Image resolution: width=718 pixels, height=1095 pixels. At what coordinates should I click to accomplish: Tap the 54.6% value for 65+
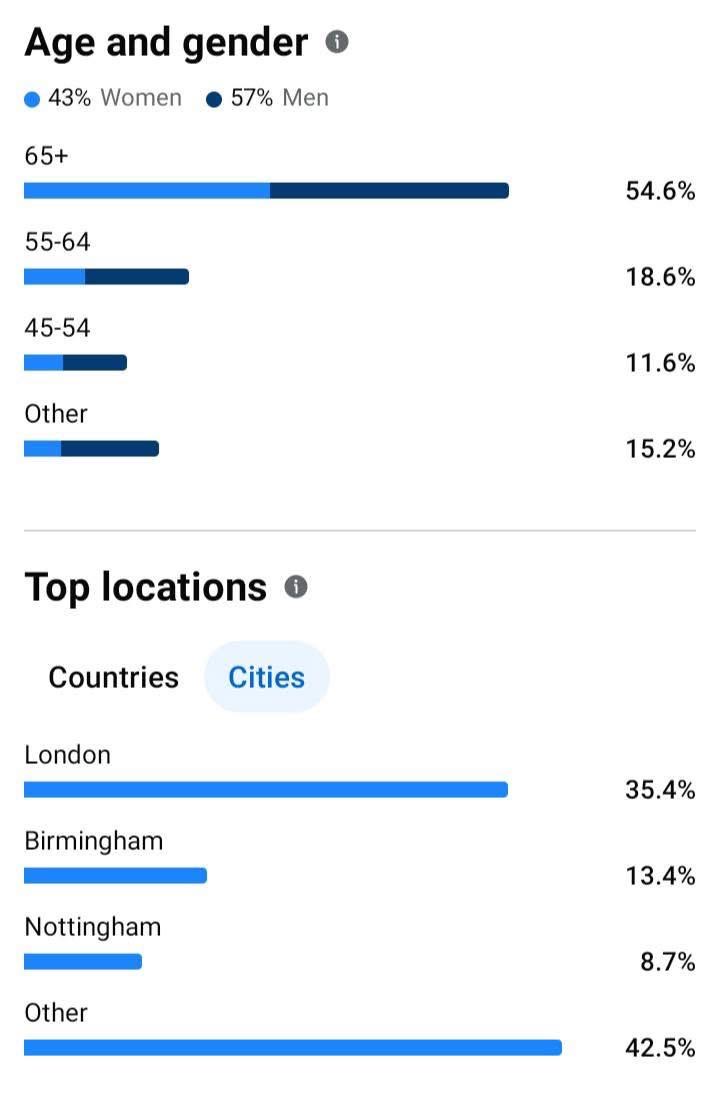(x=660, y=191)
